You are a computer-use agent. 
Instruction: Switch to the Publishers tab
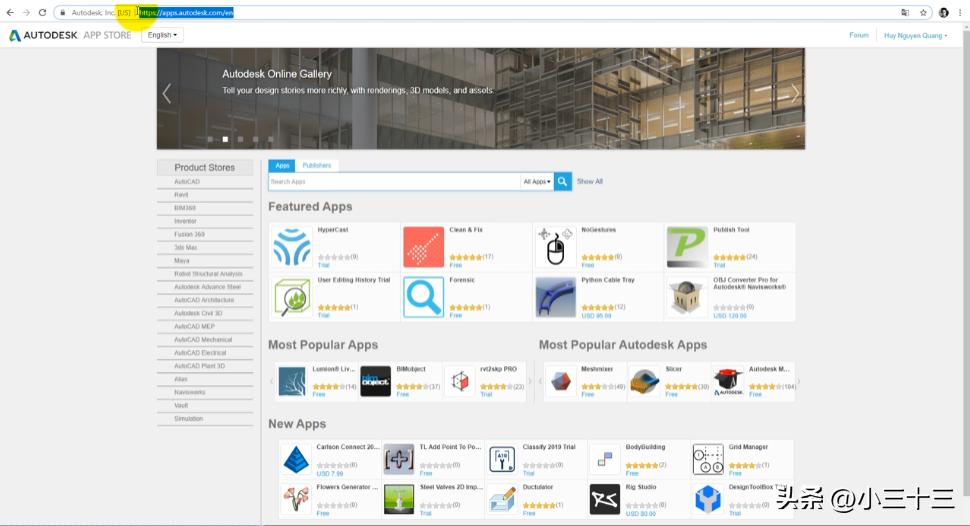[x=317, y=165]
